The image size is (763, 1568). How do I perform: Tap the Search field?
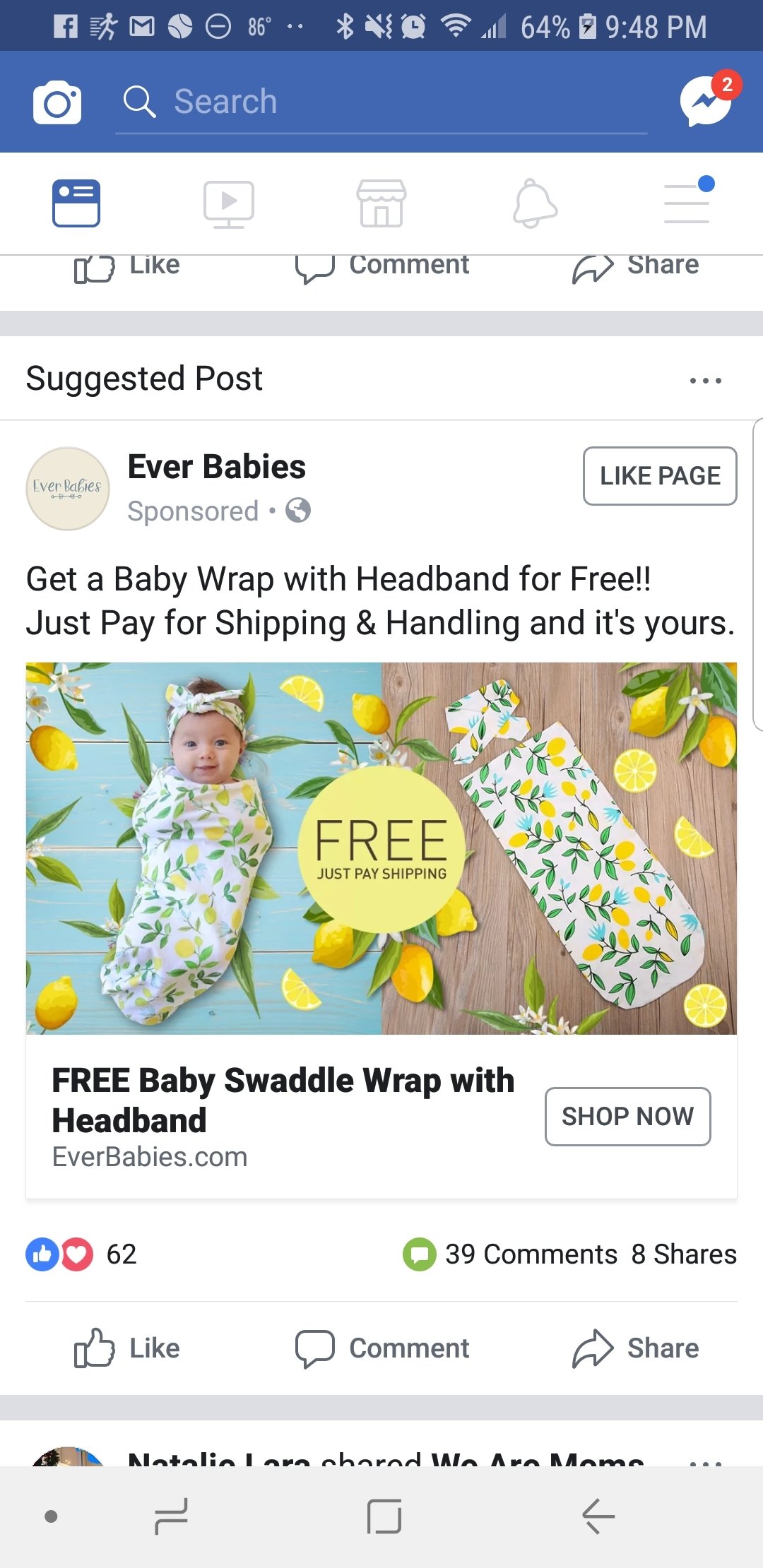click(x=381, y=102)
